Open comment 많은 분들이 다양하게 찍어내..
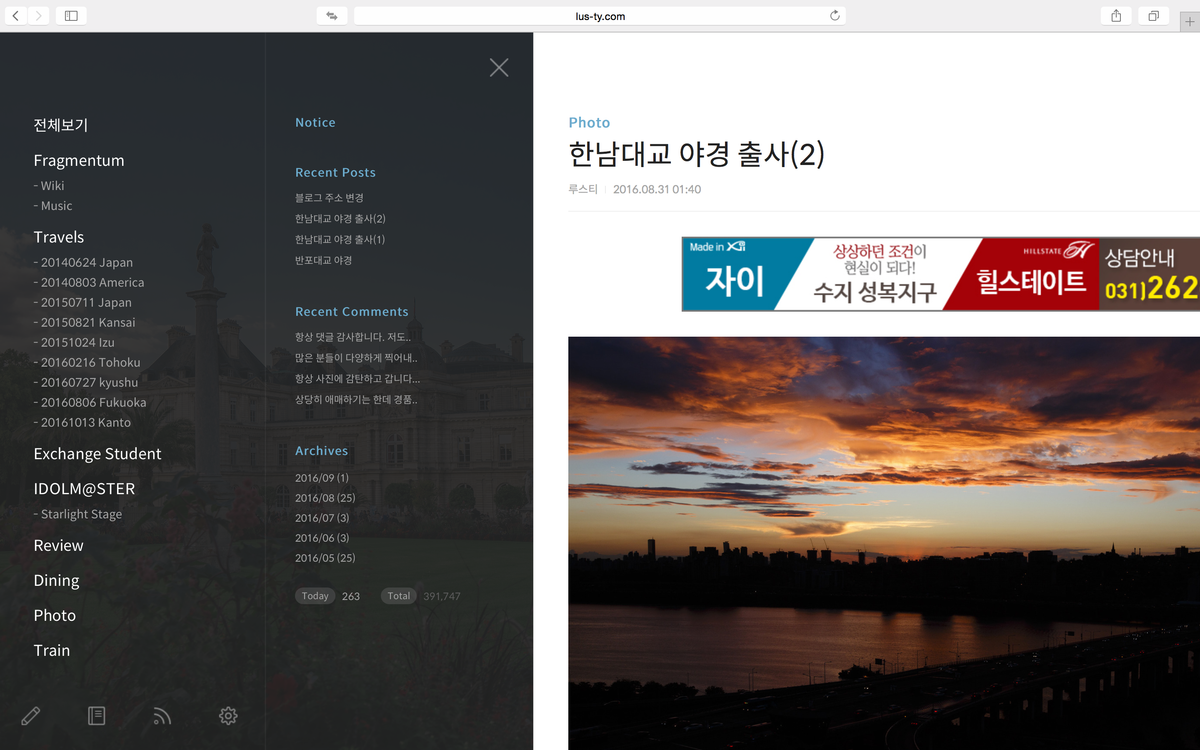The height and width of the screenshot is (750, 1200). click(x=356, y=358)
